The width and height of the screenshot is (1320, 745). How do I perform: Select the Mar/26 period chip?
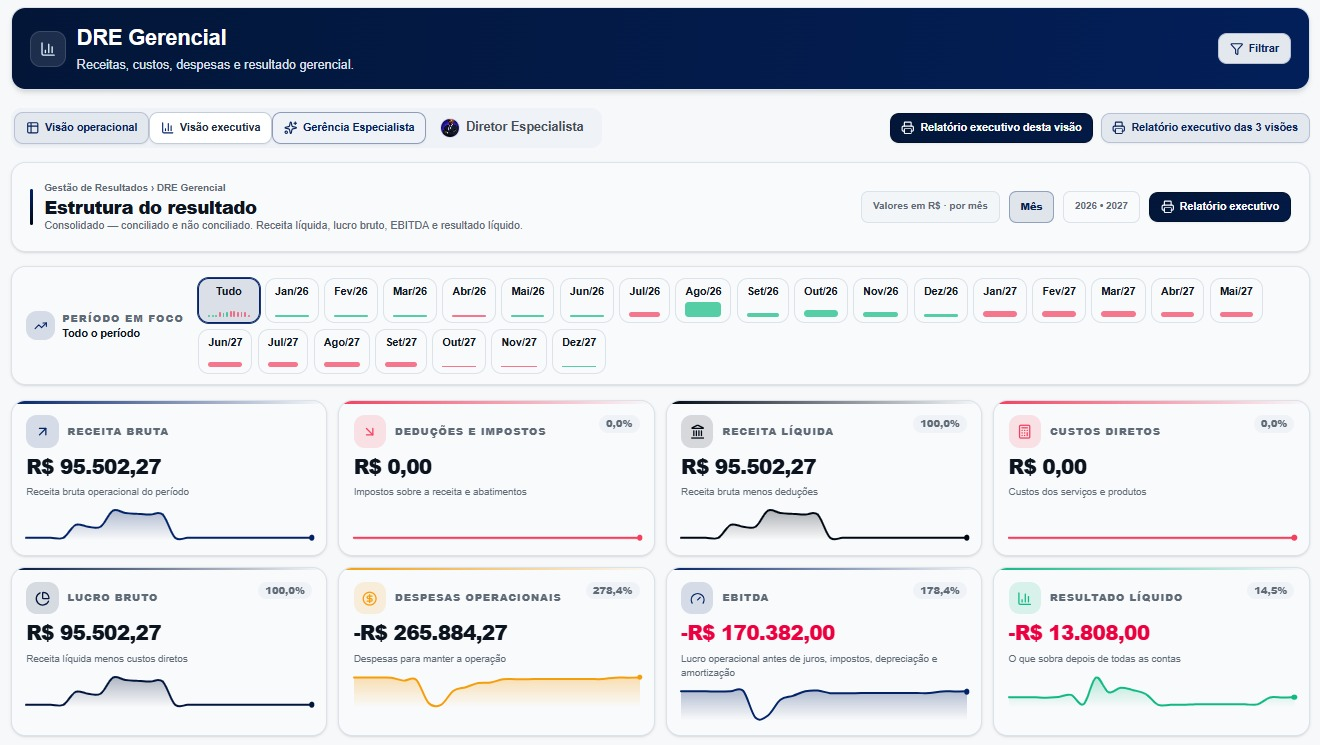410,300
